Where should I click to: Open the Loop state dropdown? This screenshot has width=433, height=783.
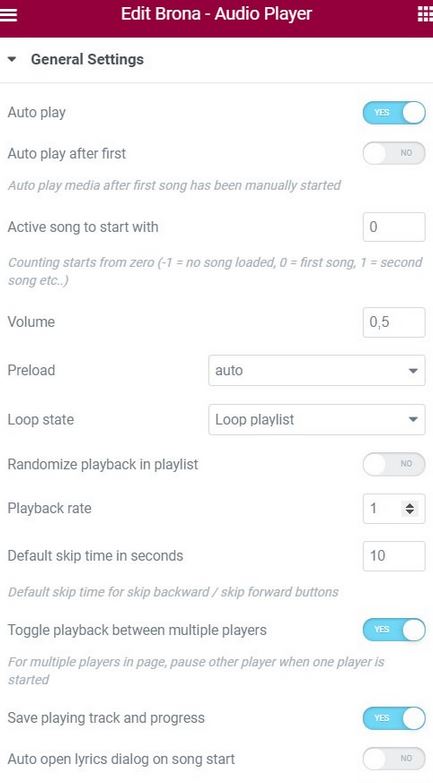coord(317,419)
